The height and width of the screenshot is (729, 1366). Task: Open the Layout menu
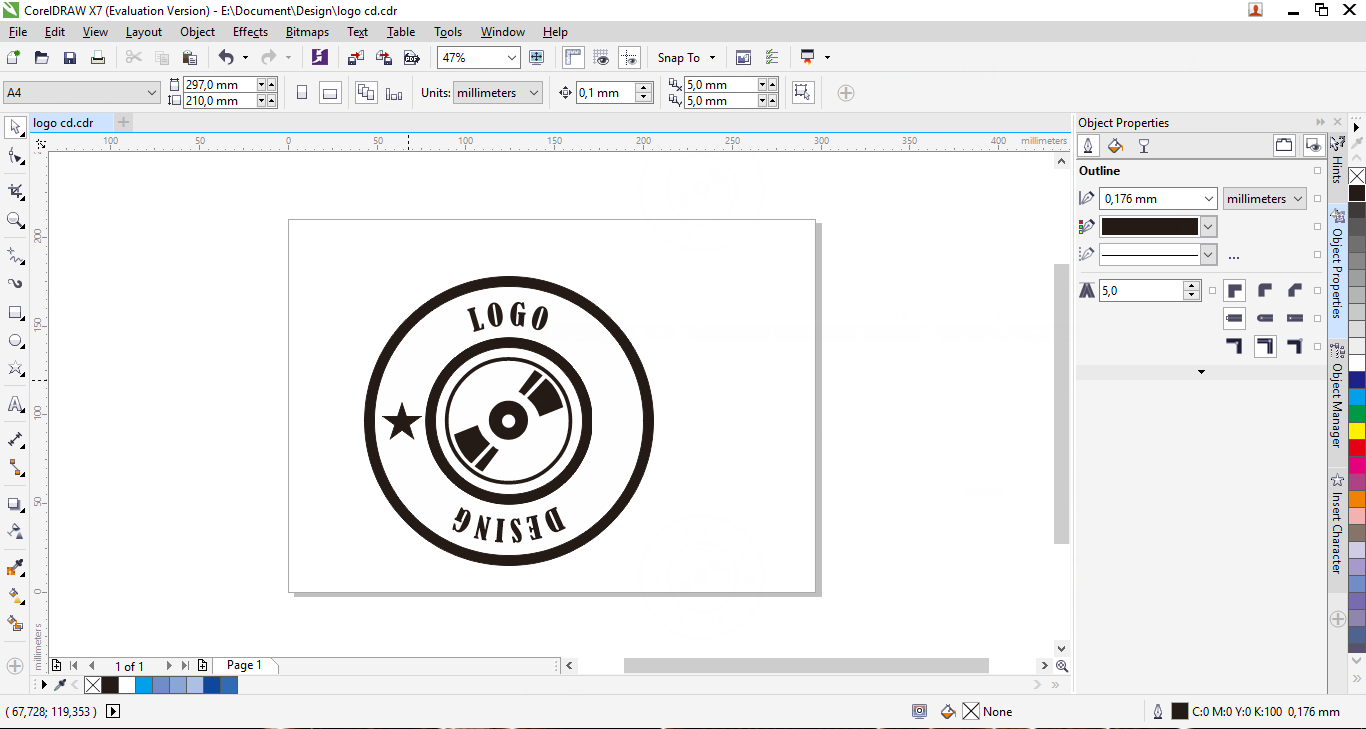144,32
